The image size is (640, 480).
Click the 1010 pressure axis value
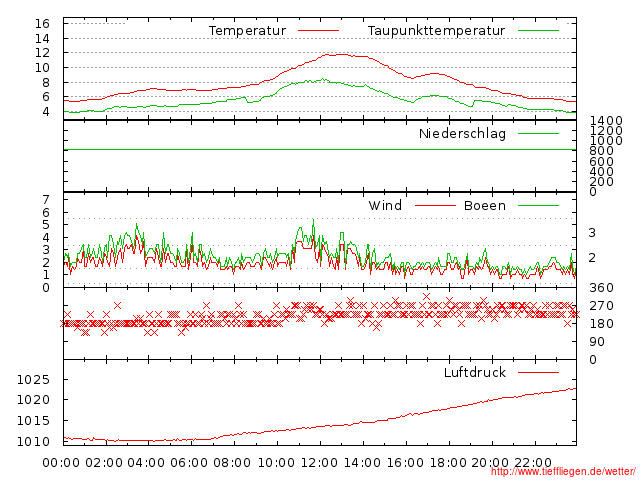(33, 441)
